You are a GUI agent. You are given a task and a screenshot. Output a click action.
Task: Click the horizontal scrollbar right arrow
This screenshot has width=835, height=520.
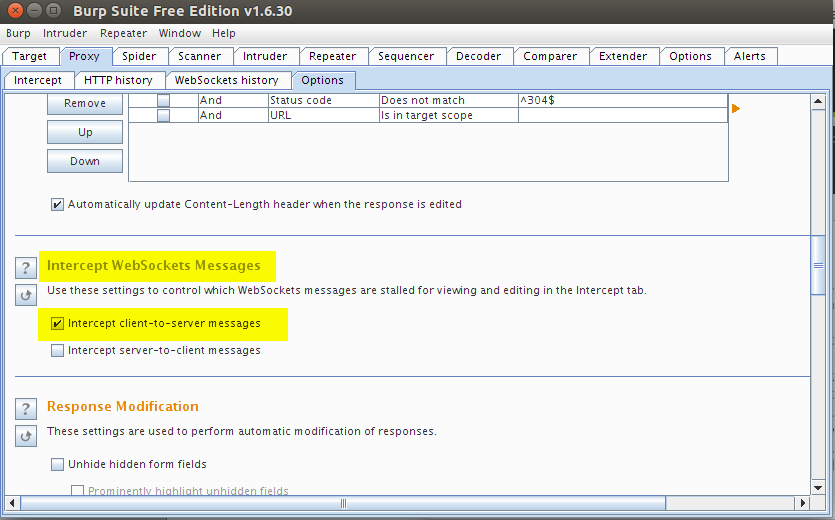(803, 503)
